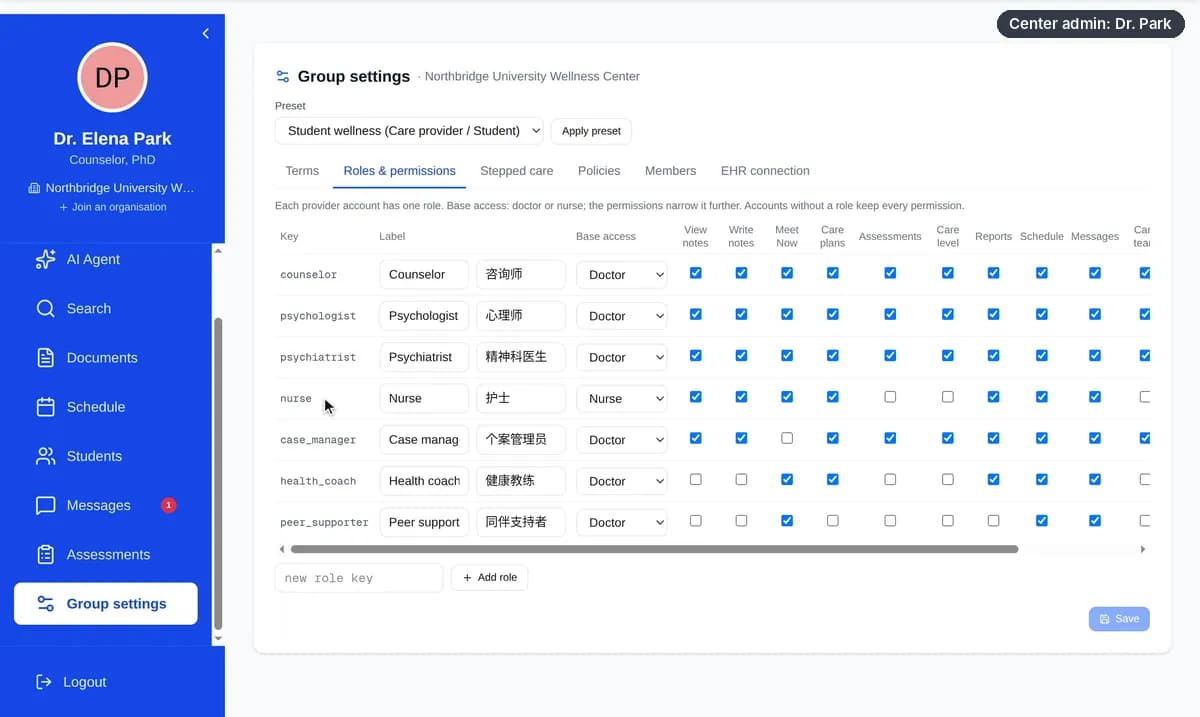Click the Documents page icon
Image resolution: width=1200 pixels, height=717 pixels.
[45, 357]
